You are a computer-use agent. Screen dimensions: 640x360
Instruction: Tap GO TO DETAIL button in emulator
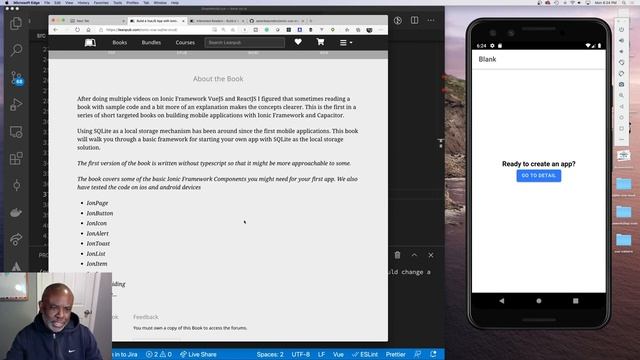pos(538,176)
